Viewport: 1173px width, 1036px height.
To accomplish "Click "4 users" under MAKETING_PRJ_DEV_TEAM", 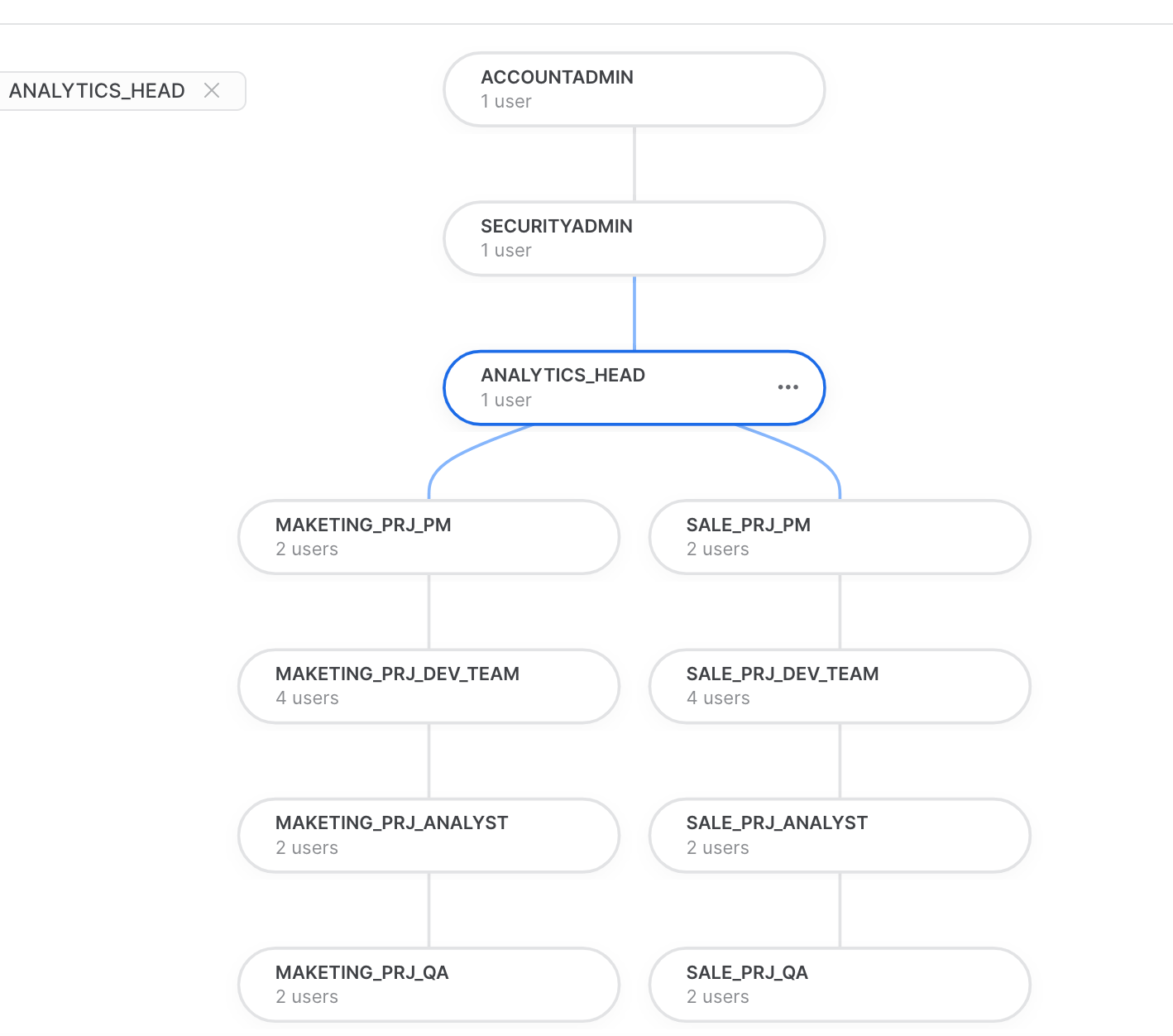I will point(307,698).
